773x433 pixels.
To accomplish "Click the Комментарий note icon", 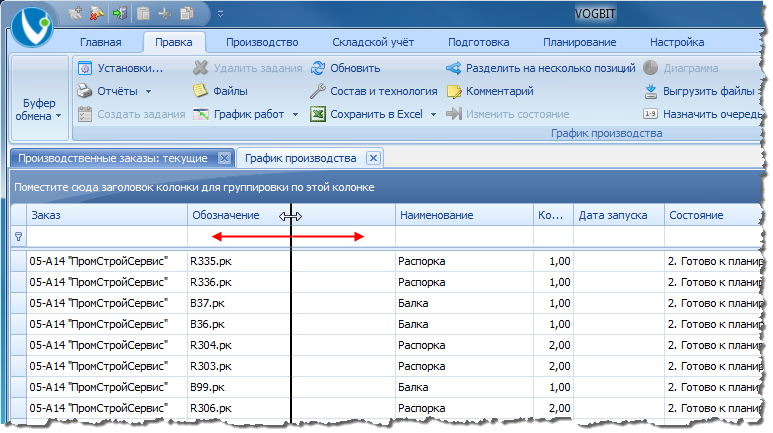I will tap(454, 92).
